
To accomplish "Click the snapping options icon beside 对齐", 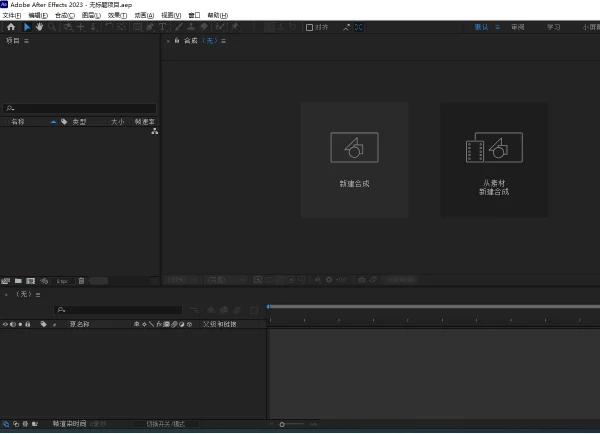I will (x=346, y=27).
